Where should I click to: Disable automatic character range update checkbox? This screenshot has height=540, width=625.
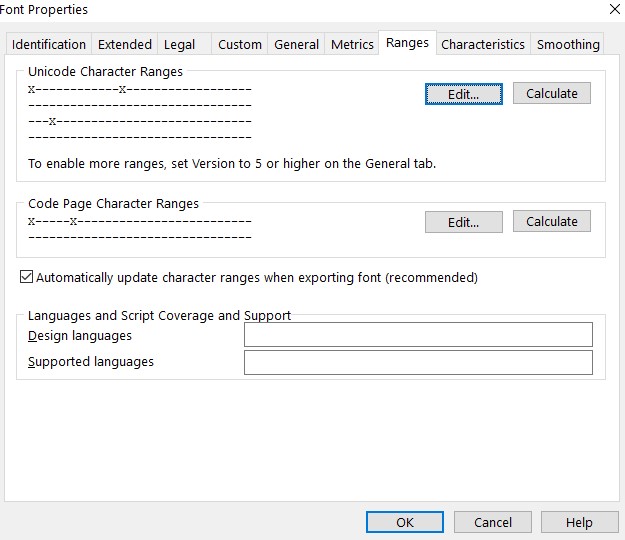(27, 277)
